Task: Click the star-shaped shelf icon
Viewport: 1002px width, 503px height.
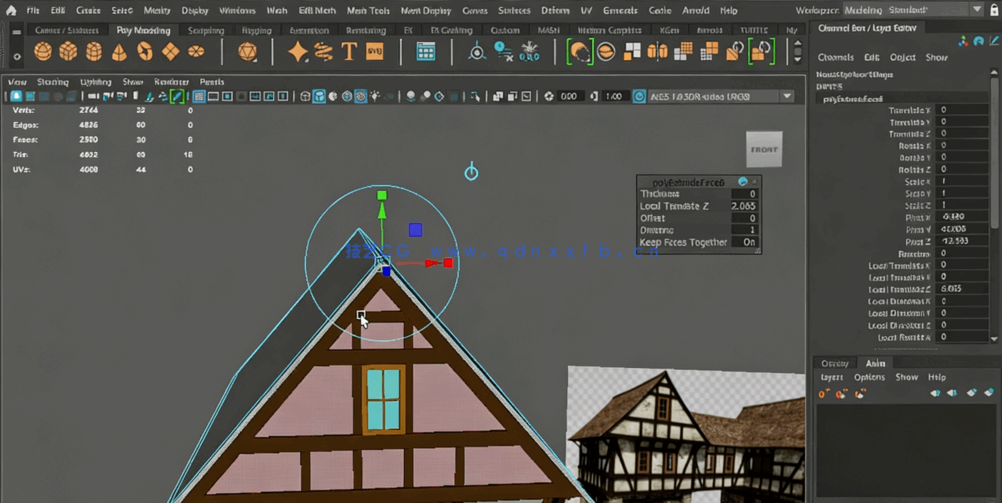Action: pyautogui.click(x=298, y=51)
